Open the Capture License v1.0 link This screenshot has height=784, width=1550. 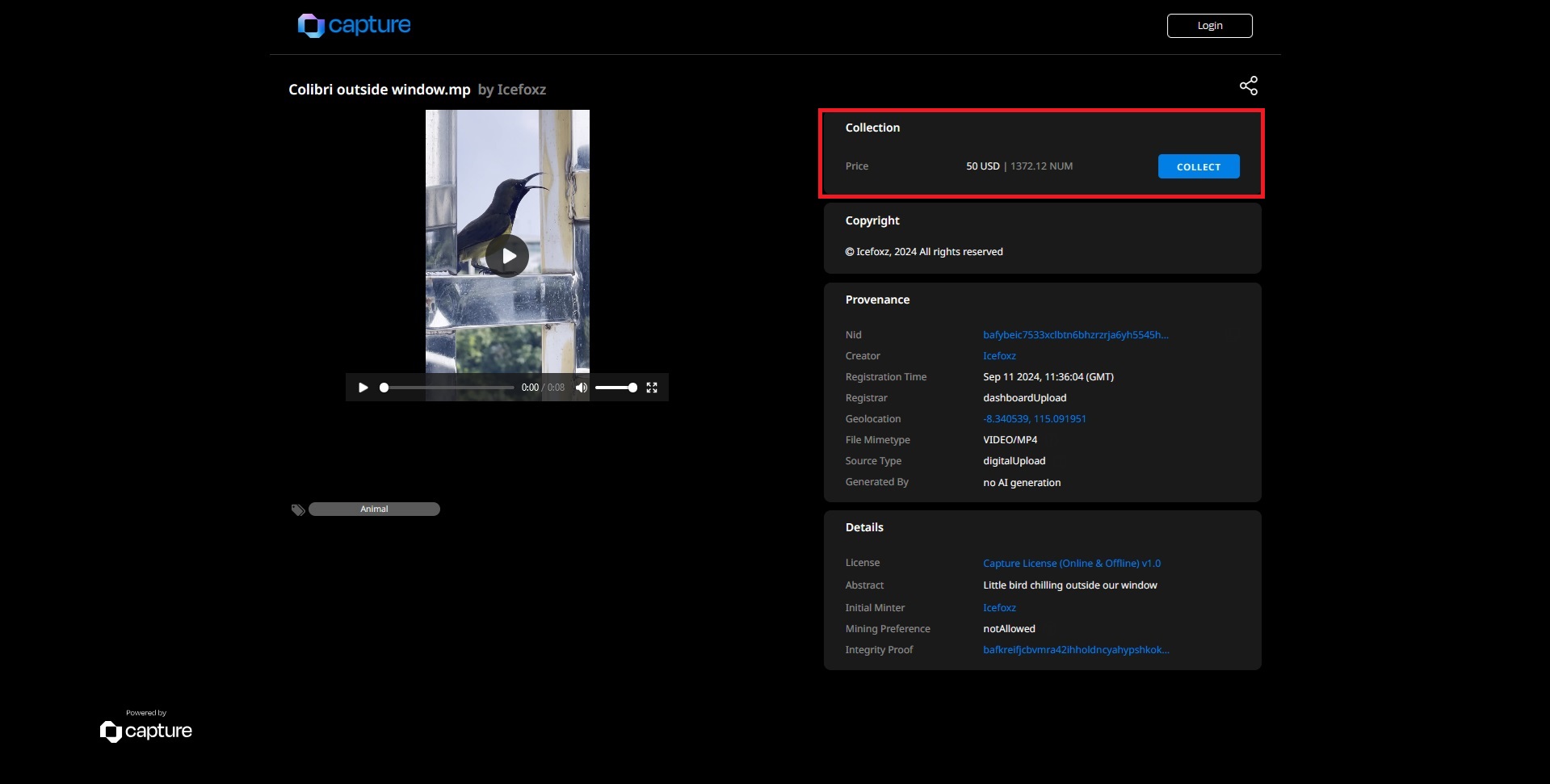1071,564
